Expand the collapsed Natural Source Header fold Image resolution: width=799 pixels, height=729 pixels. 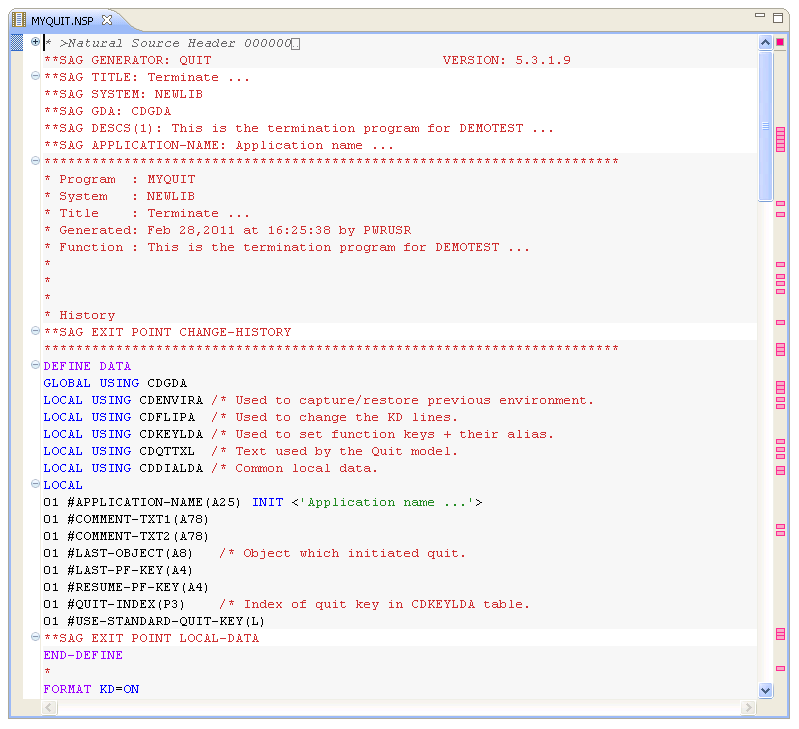35,42
